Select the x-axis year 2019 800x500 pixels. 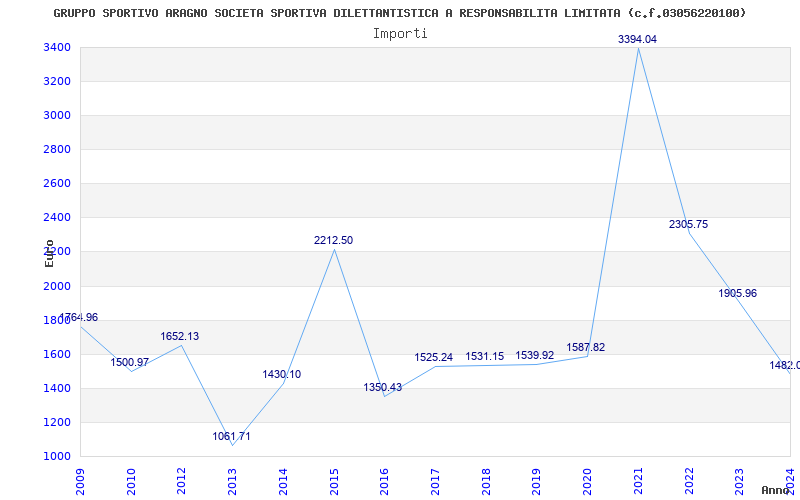point(537,481)
